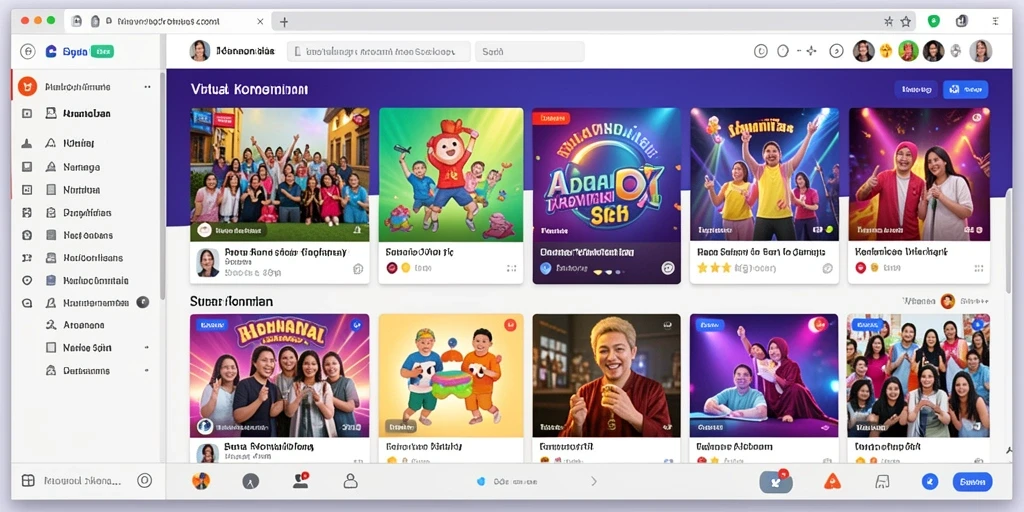Close the open browser tab
This screenshot has height=512, width=1024.
tap(260, 22)
